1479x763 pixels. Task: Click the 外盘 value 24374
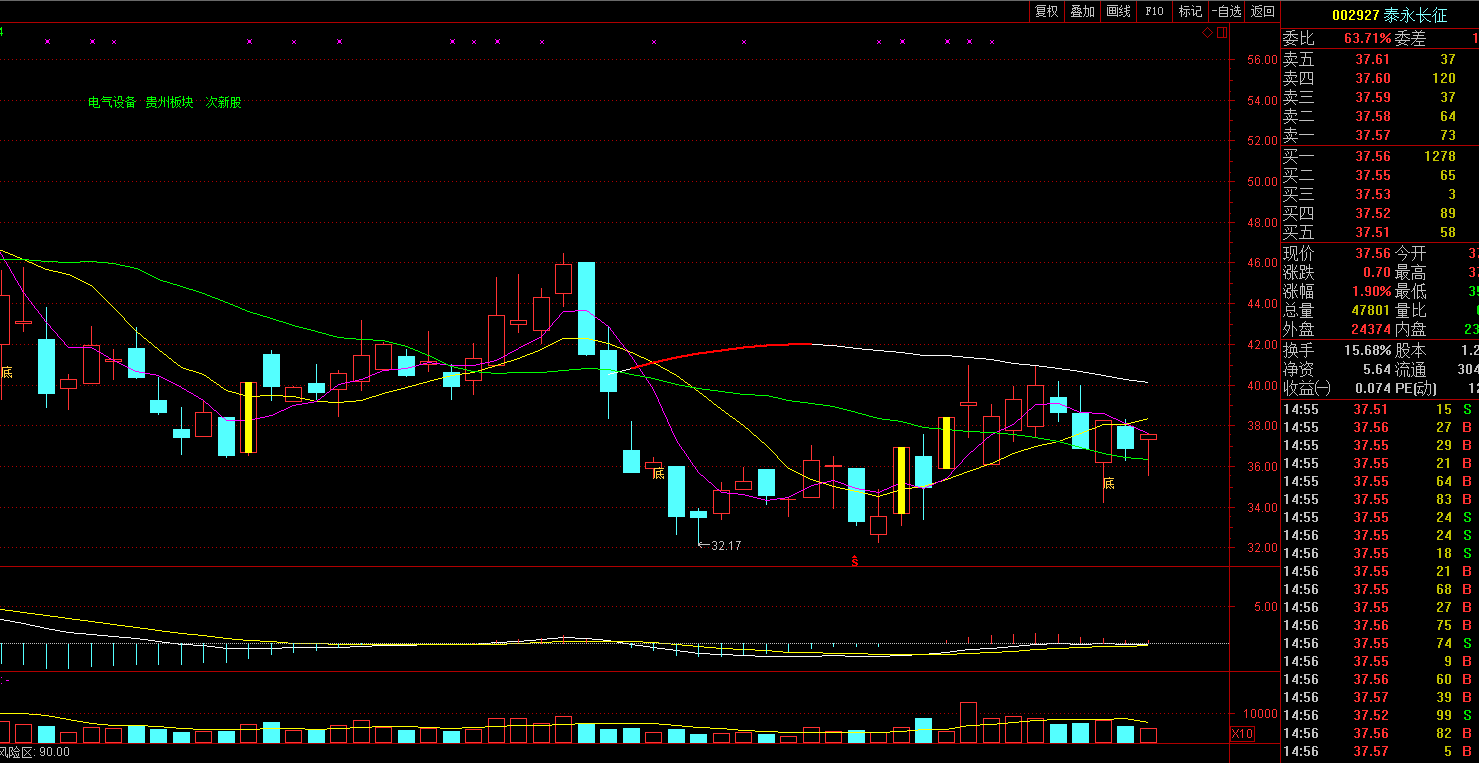pos(1371,330)
